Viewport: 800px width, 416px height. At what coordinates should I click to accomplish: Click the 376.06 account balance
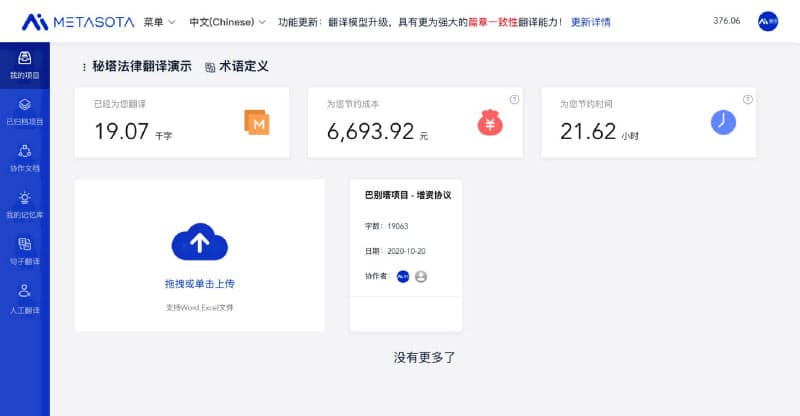click(727, 21)
